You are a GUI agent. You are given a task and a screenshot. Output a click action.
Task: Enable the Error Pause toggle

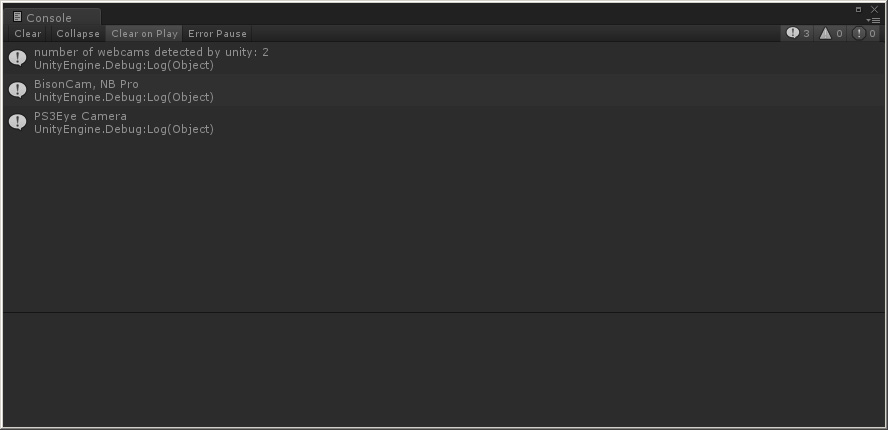tap(217, 33)
